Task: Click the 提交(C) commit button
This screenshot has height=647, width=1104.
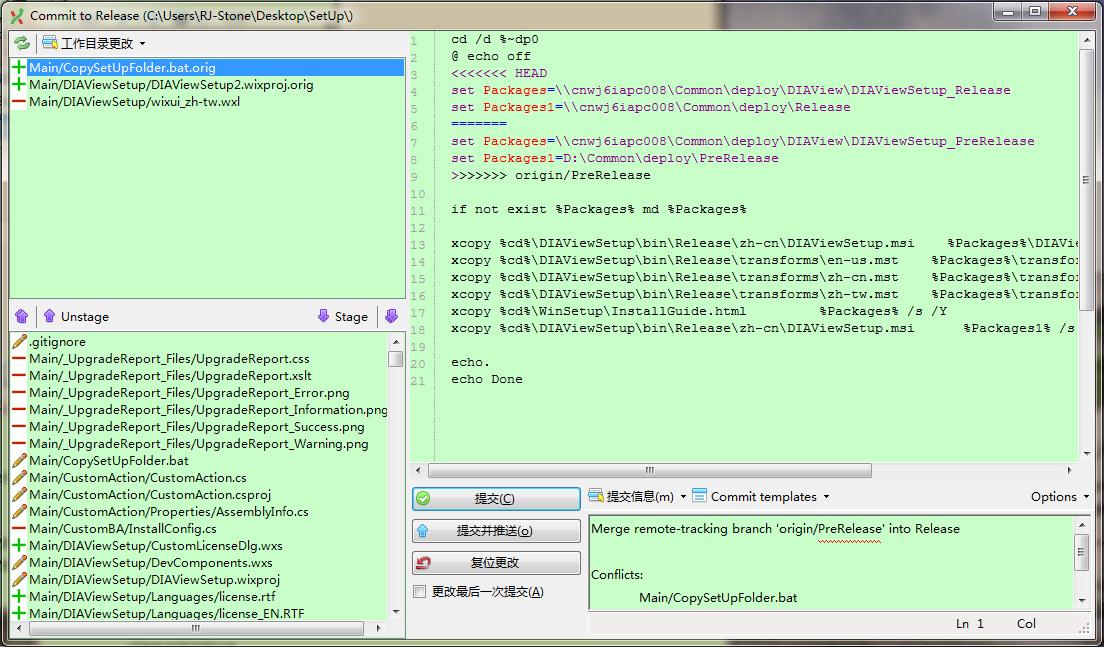Action: pos(496,499)
